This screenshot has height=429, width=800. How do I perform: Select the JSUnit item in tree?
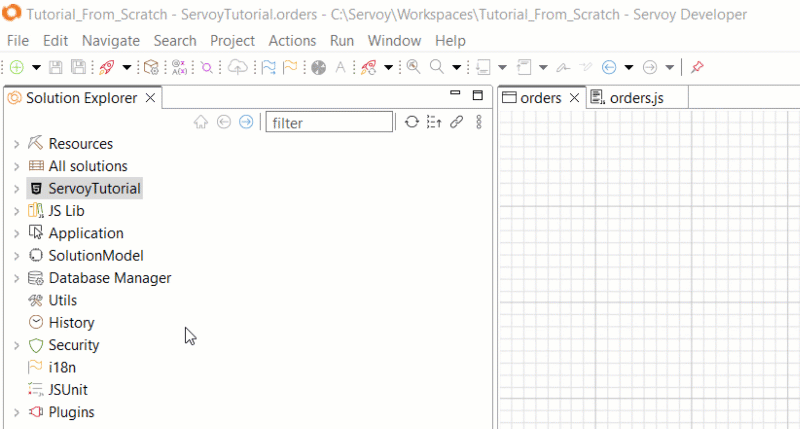68,390
